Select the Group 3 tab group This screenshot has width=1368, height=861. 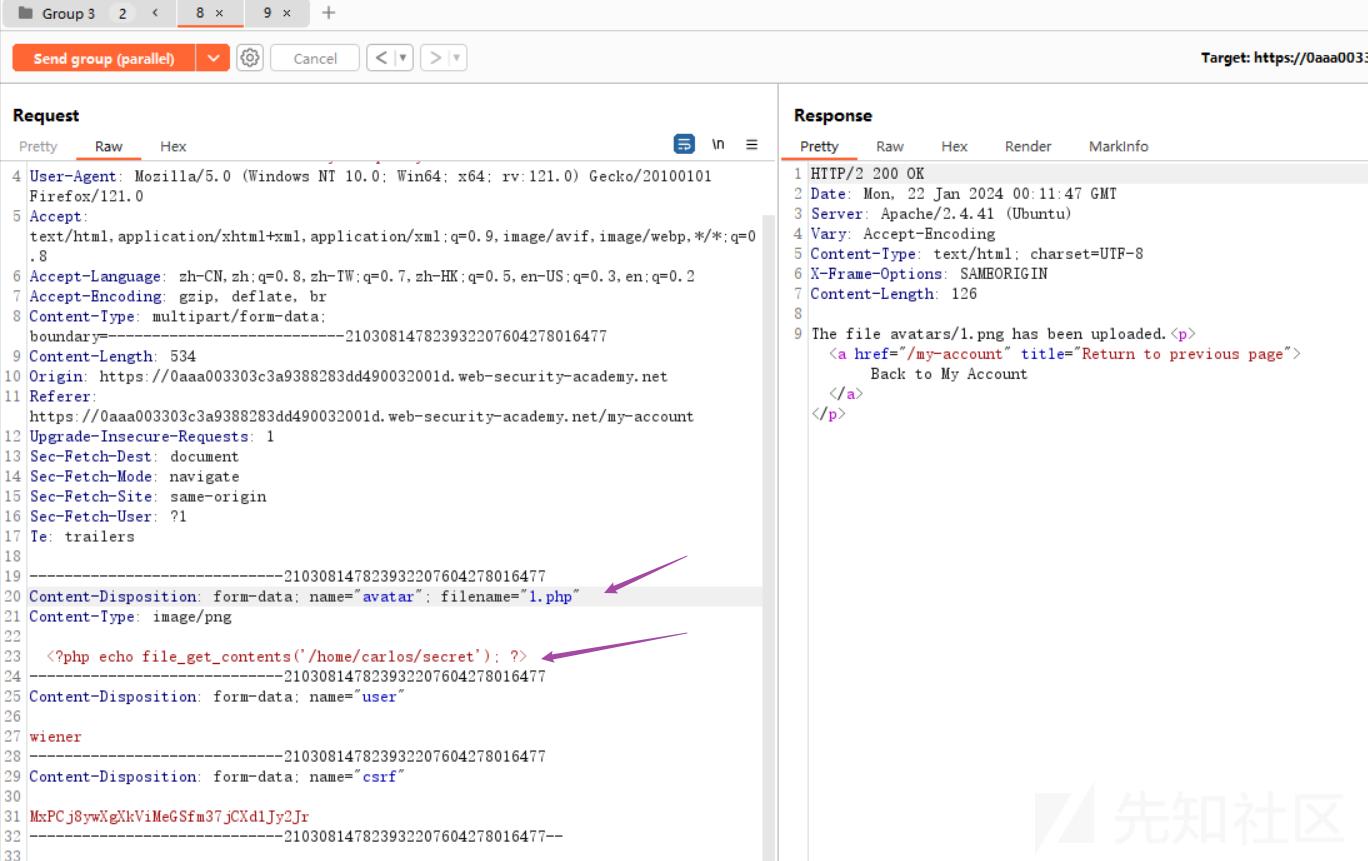point(69,13)
